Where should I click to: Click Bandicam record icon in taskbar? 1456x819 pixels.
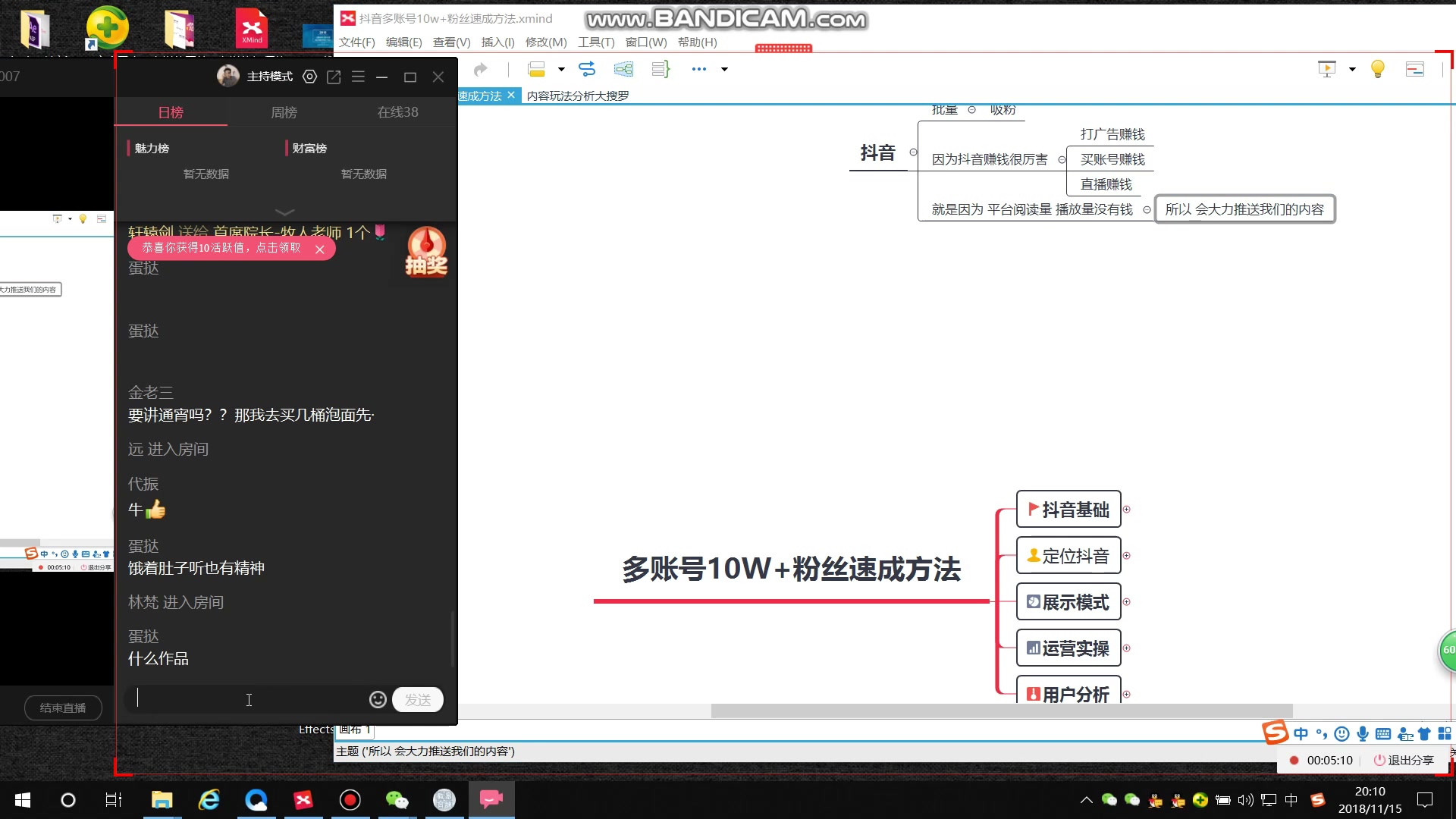350,800
